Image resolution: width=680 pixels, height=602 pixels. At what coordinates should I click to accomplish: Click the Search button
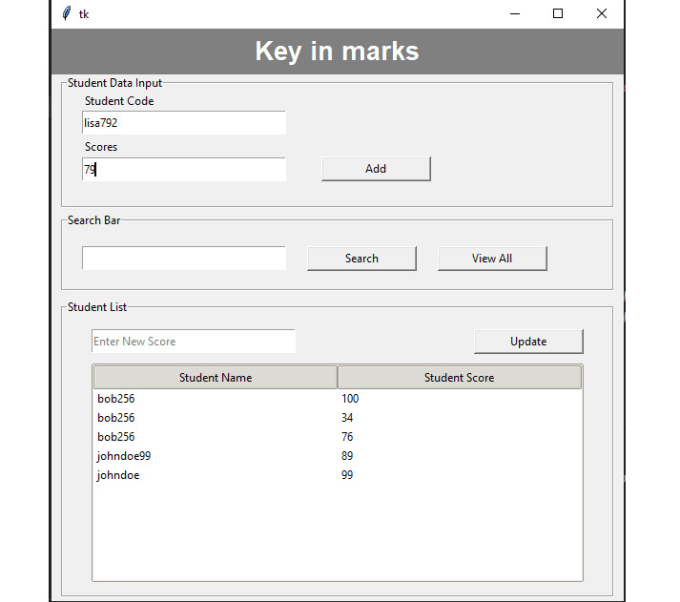coord(362,258)
